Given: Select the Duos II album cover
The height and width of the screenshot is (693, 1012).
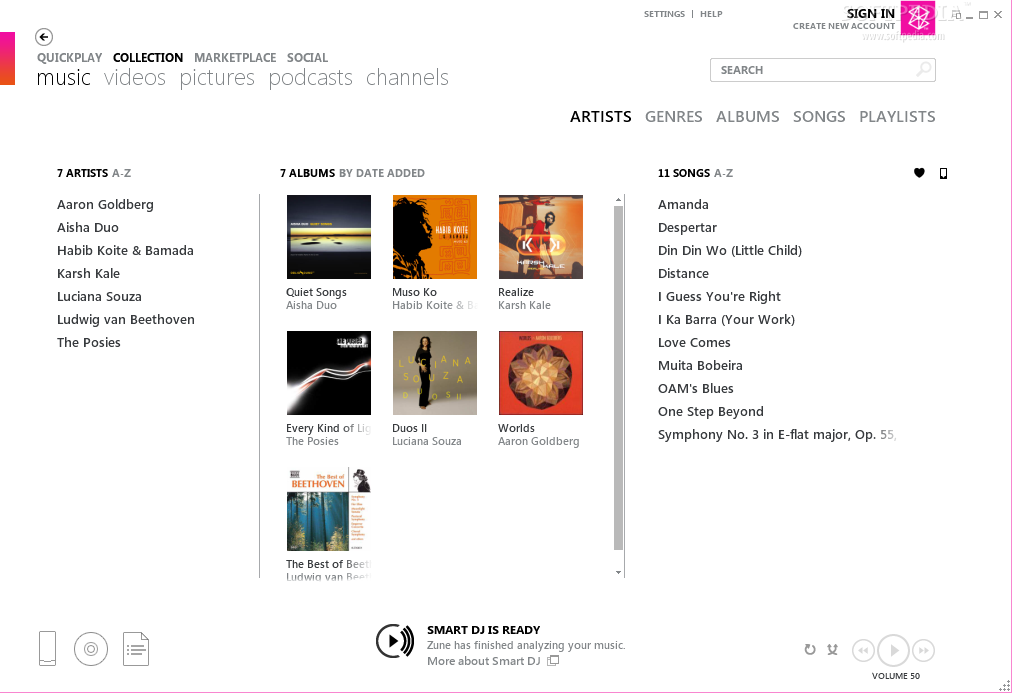Looking at the screenshot, I should [x=434, y=373].
